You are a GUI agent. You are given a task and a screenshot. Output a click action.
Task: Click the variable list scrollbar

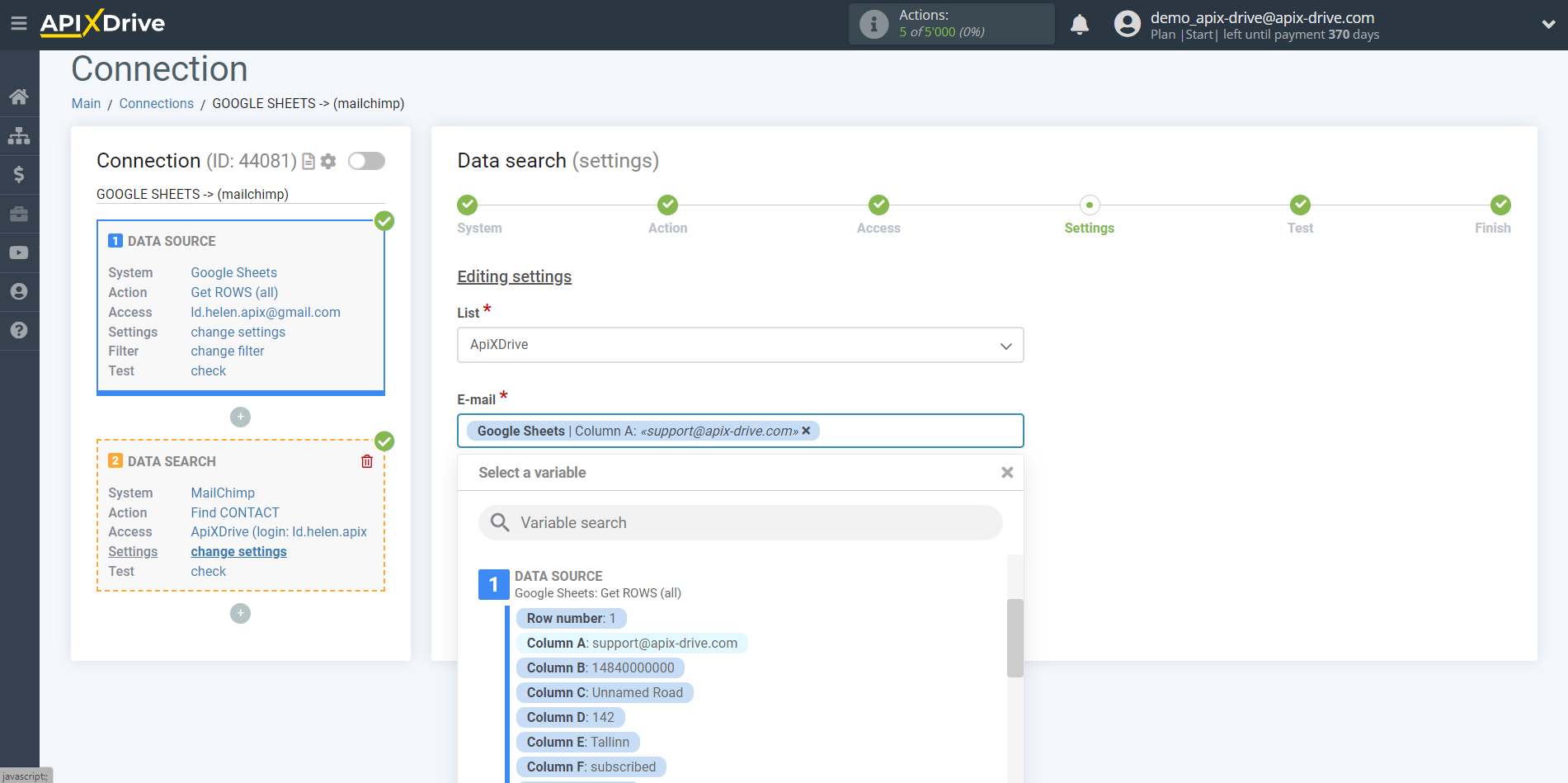(1015, 638)
